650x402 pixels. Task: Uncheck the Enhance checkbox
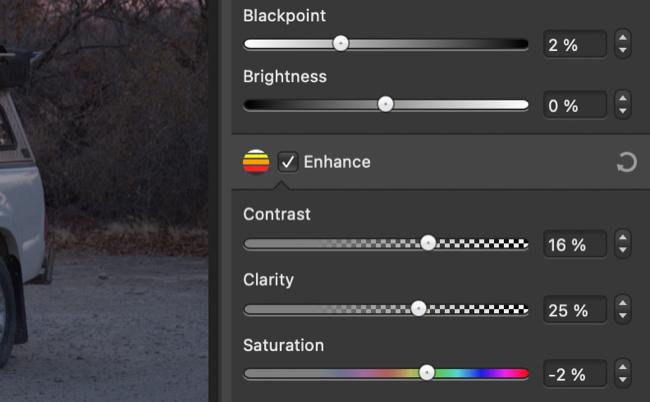288,161
